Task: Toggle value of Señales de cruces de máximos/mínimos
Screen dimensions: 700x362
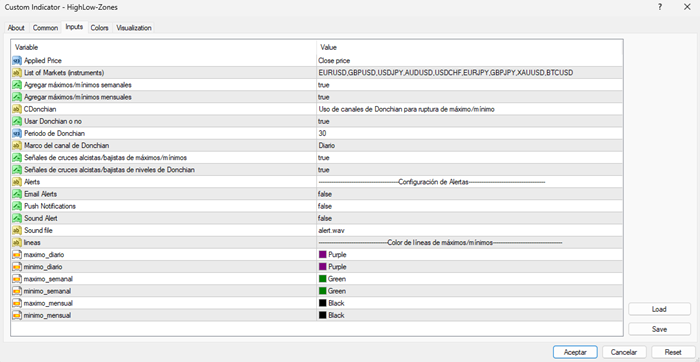Action: [x=324, y=158]
